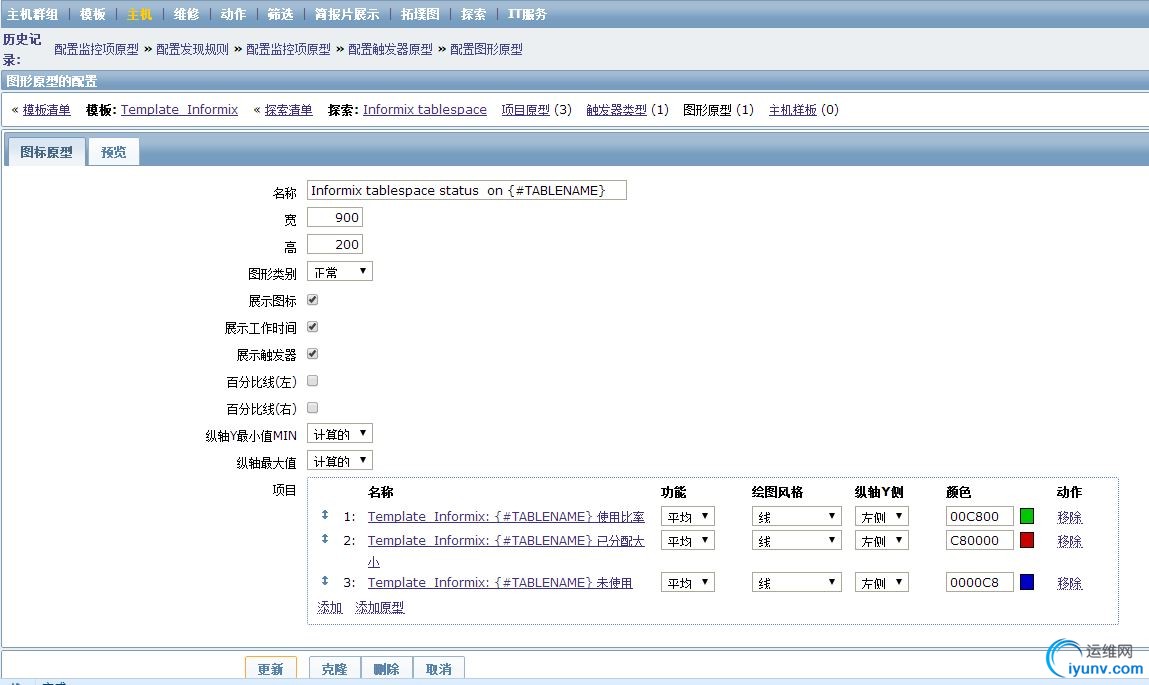Open the Template_Informix link

180,110
